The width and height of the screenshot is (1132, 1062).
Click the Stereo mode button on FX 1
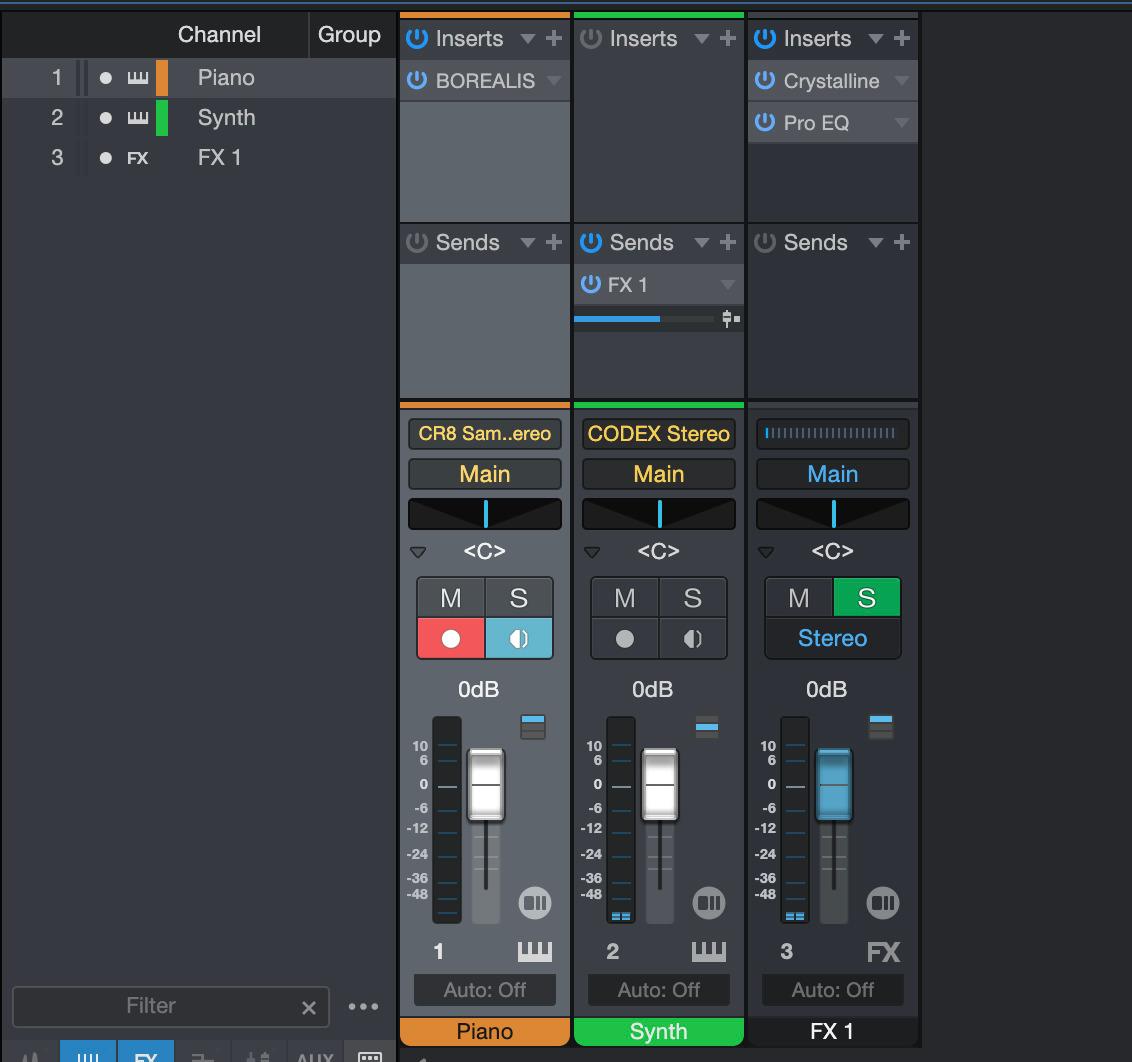pos(832,638)
